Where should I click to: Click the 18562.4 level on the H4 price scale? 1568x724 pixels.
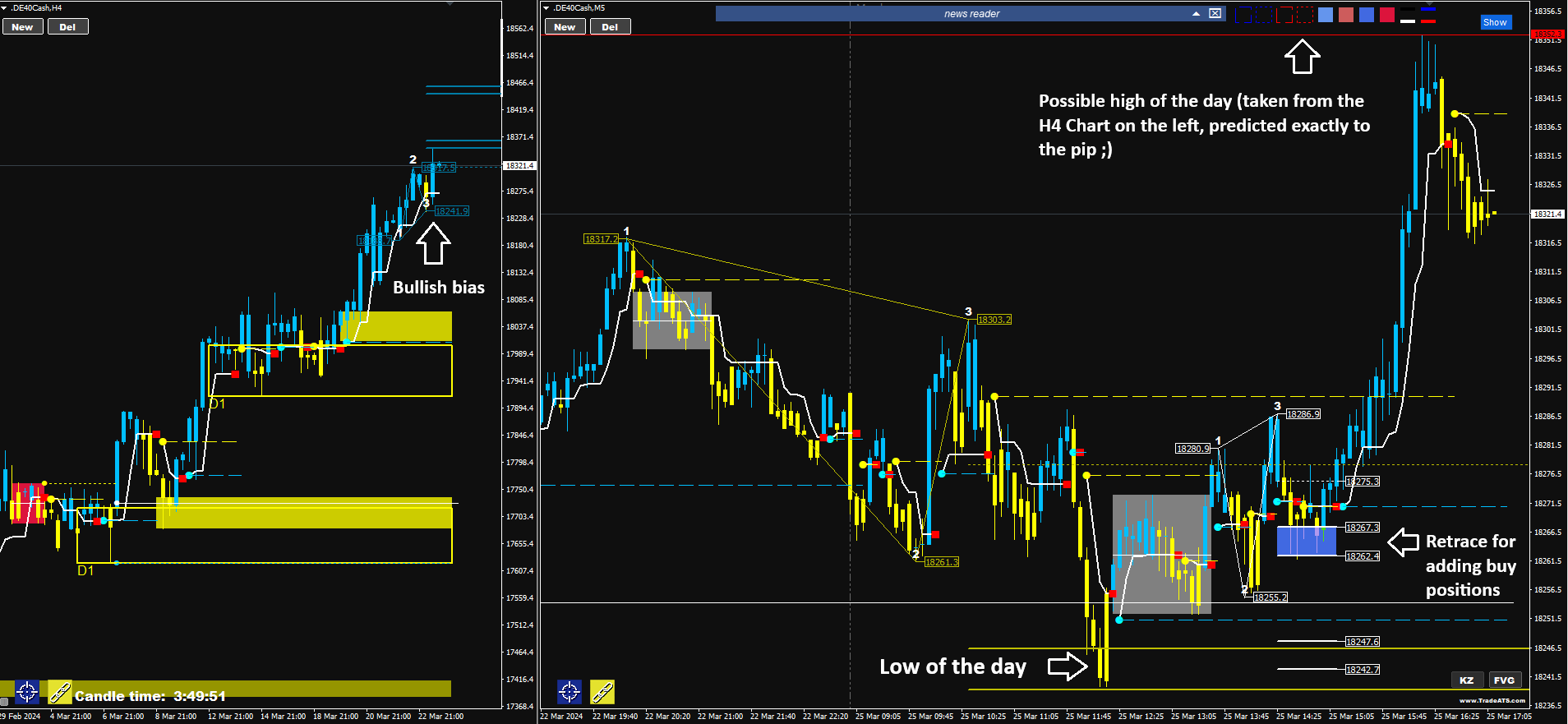[x=519, y=29]
